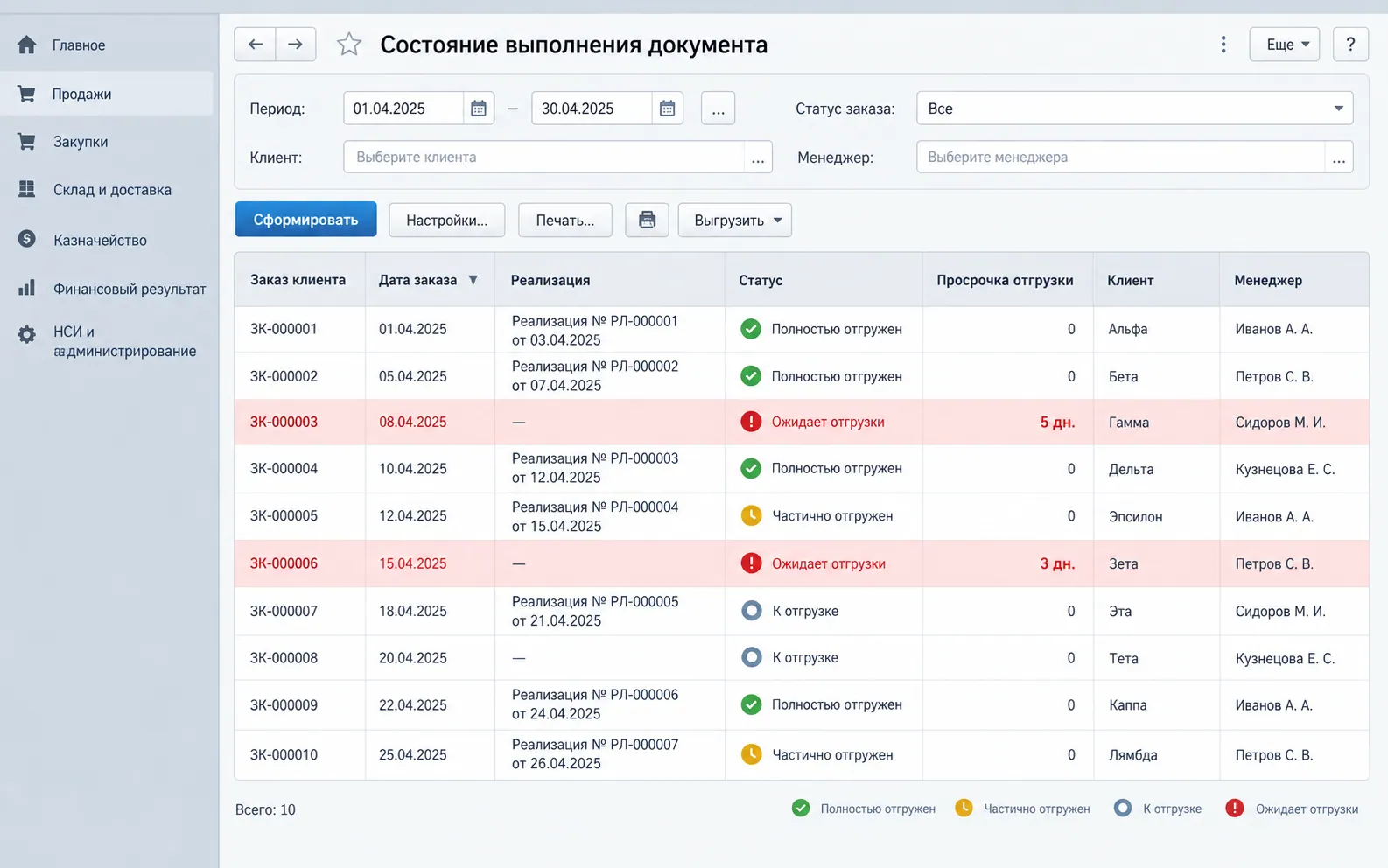Image resolution: width=1388 pixels, height=868 pixels.
Task: Sort by Дата заказа column header
Action: point(428,280)
